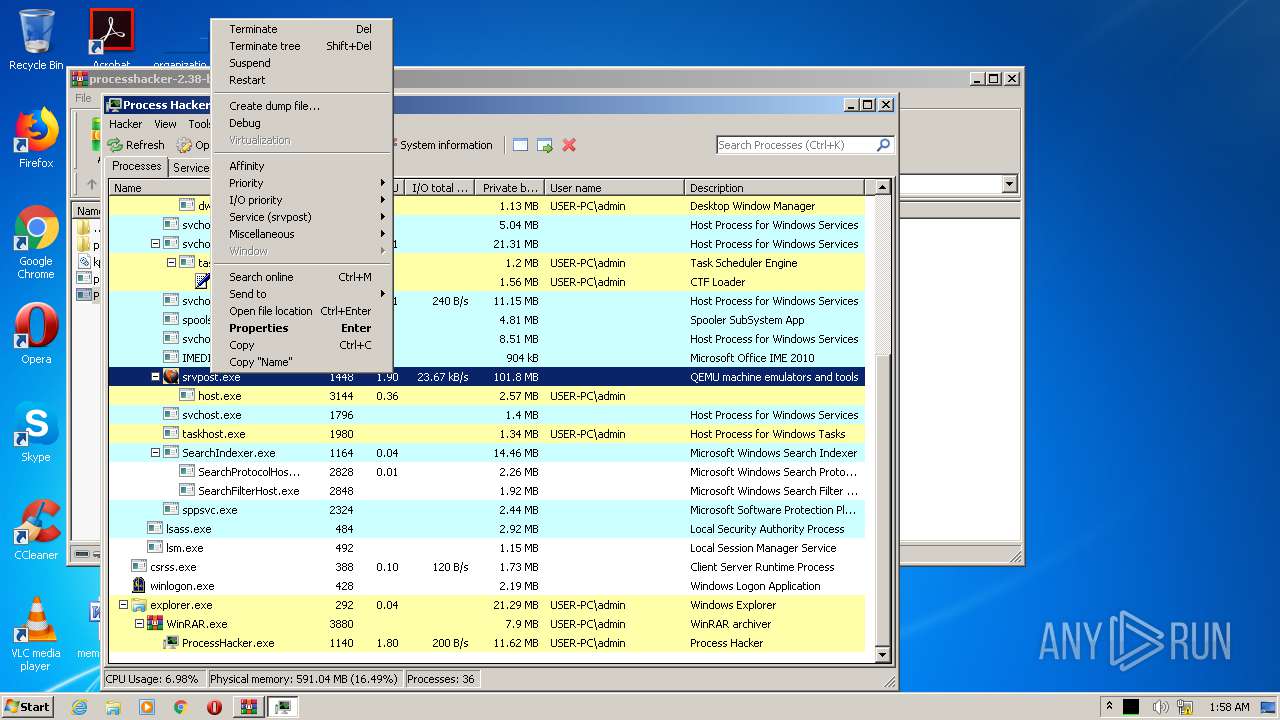Click Internet Explorer taskbar icon

coord(79,707)
